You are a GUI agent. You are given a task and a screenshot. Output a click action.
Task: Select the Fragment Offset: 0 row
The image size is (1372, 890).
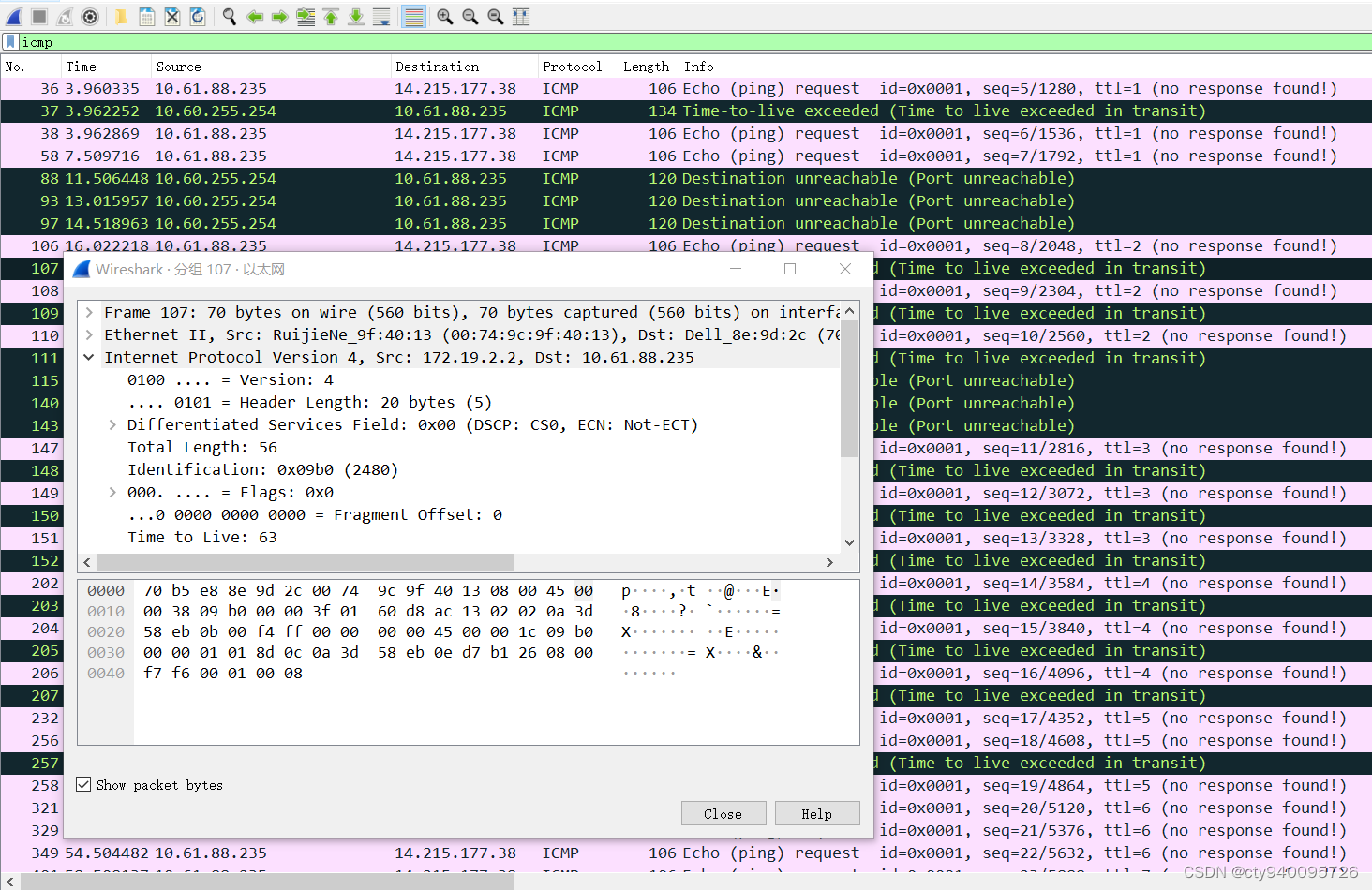tap(314, 514)
